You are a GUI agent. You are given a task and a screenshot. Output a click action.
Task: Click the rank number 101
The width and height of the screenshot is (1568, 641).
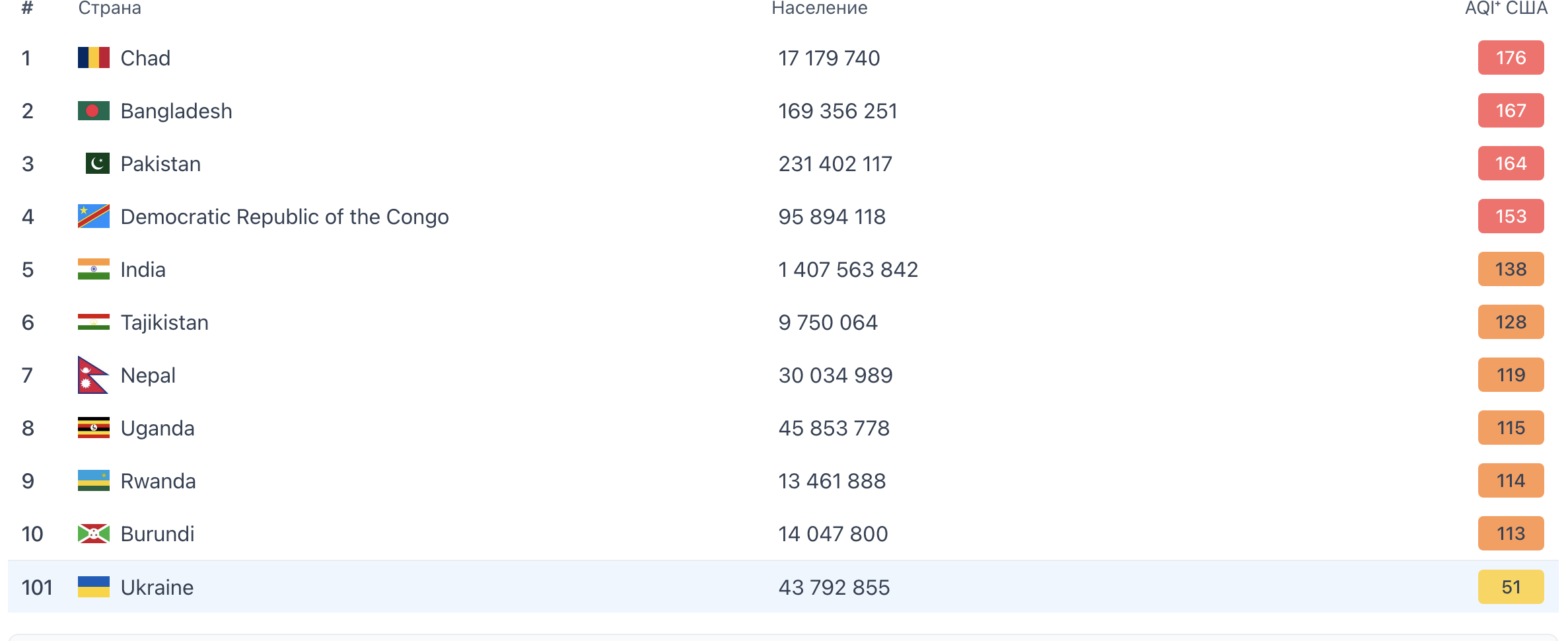[37, 587]
